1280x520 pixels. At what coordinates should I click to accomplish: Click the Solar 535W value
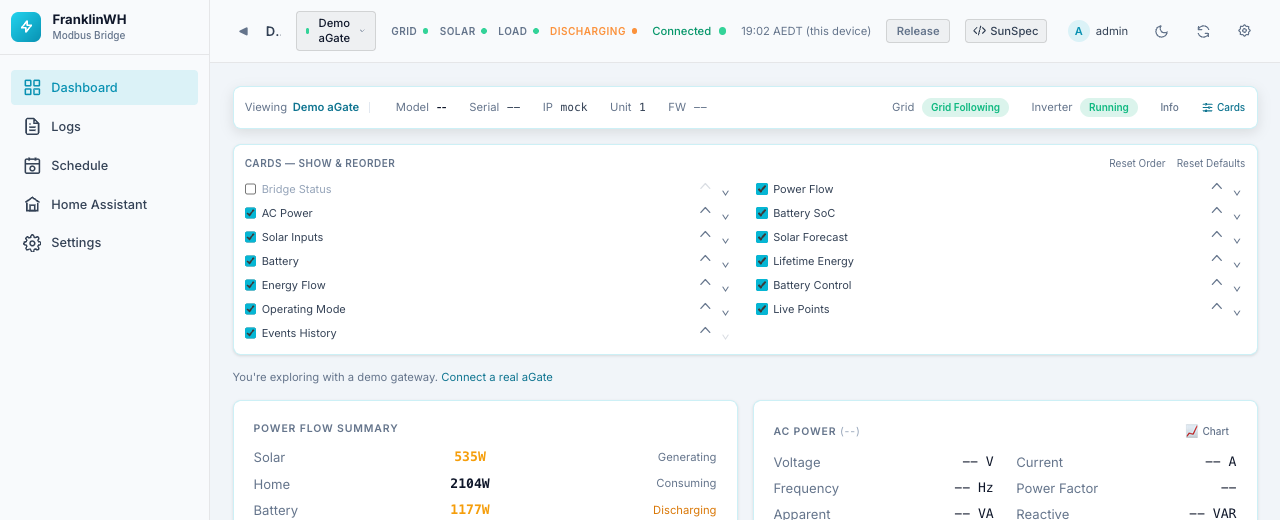coord(470,456)
